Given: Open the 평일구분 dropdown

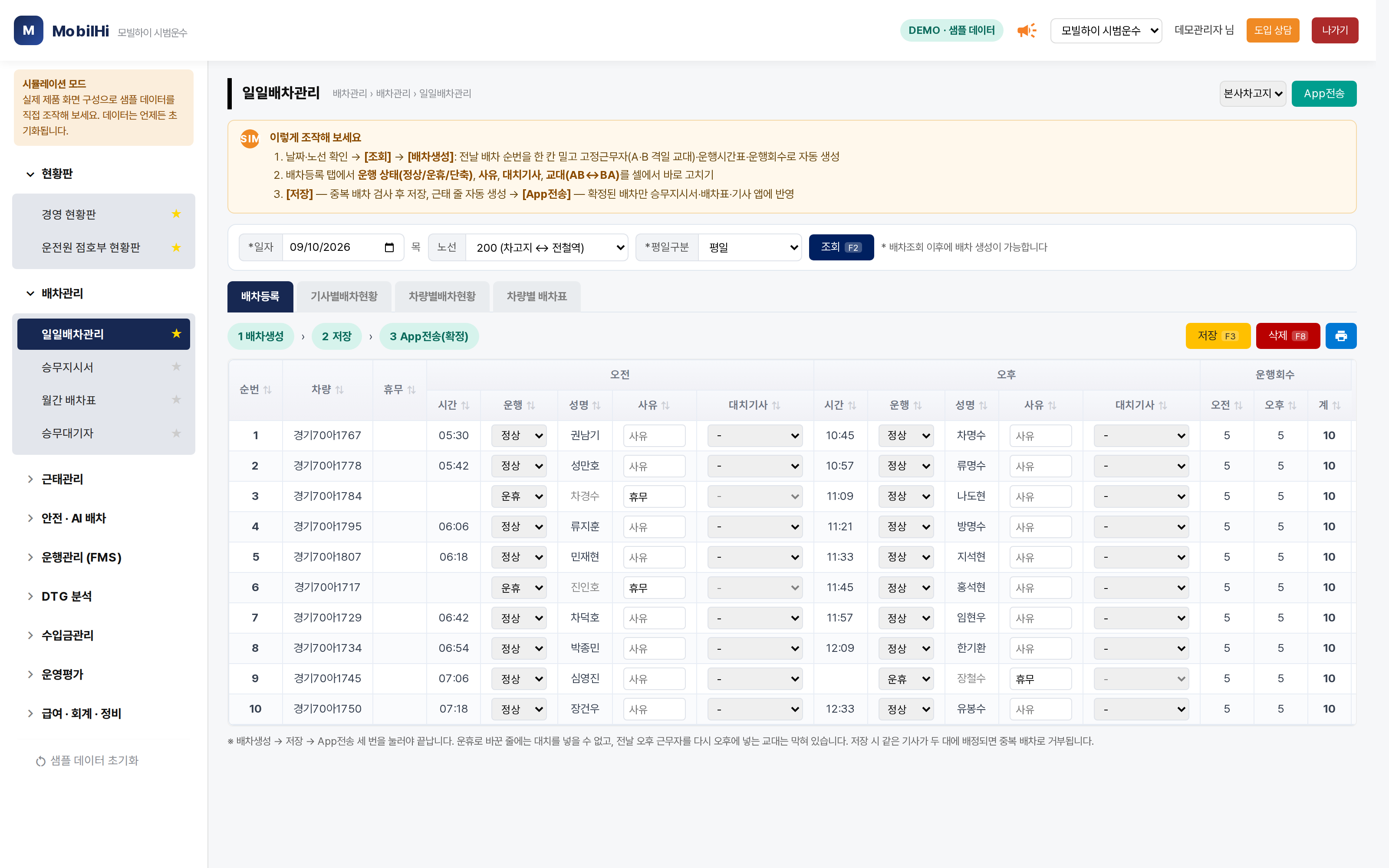Looking at the screenshot, I should coord(750,247).
